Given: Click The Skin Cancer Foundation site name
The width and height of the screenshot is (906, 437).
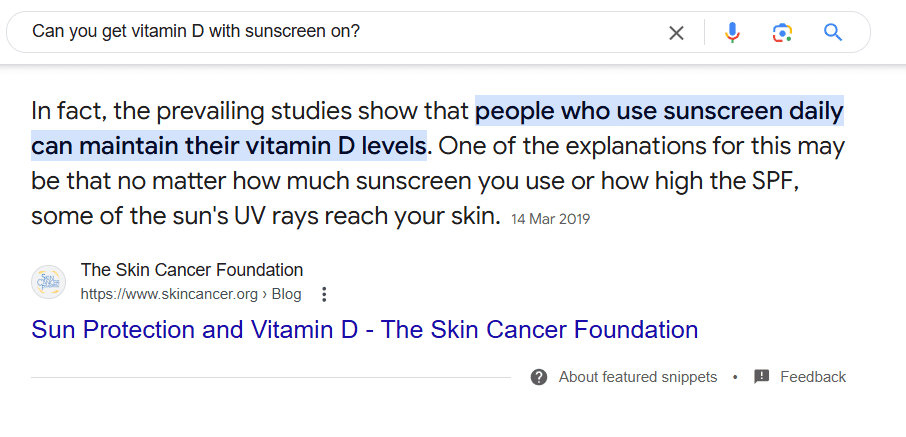Looking at the screenshot, I should coord(191,270).
